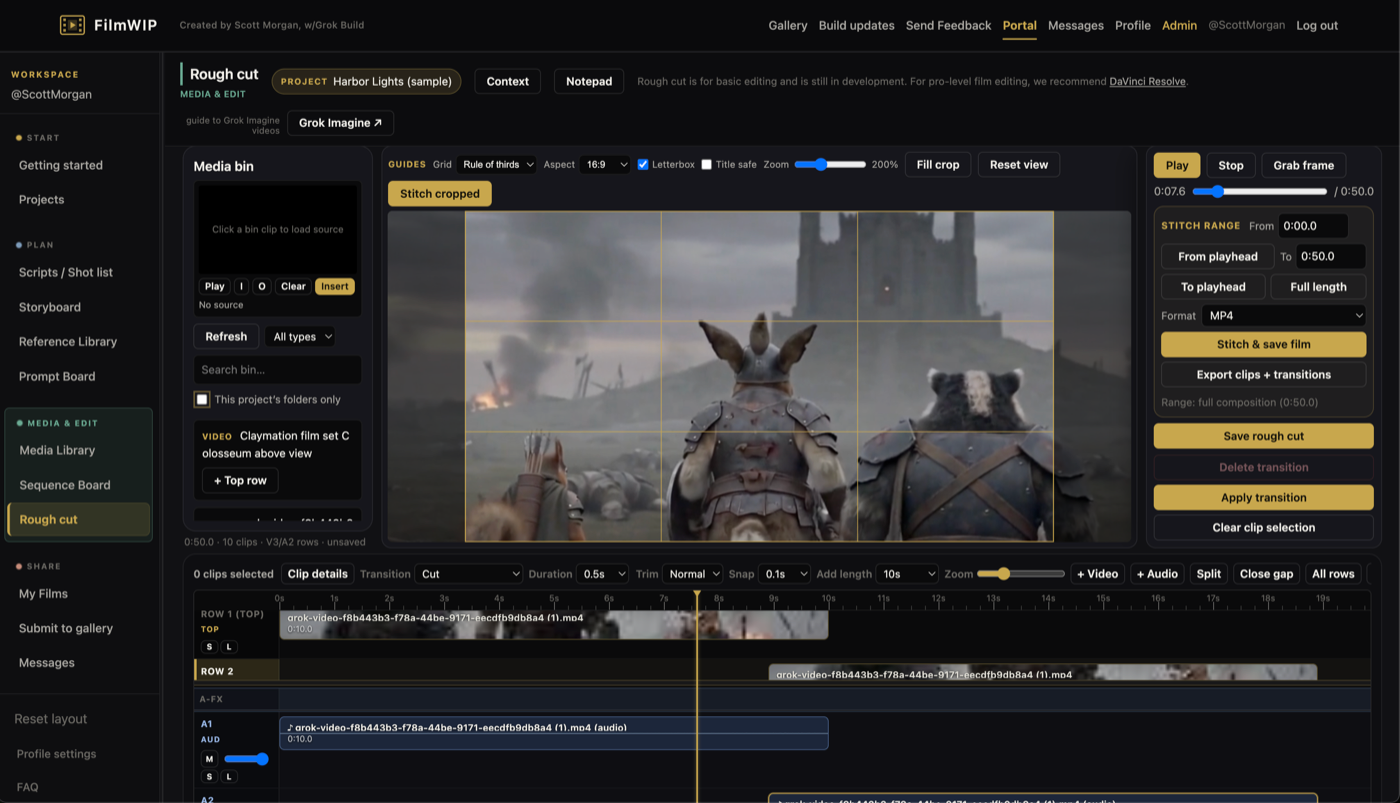Set out-point with media bin O button
Screen dimensions: 1400x803
coord(262,286)
